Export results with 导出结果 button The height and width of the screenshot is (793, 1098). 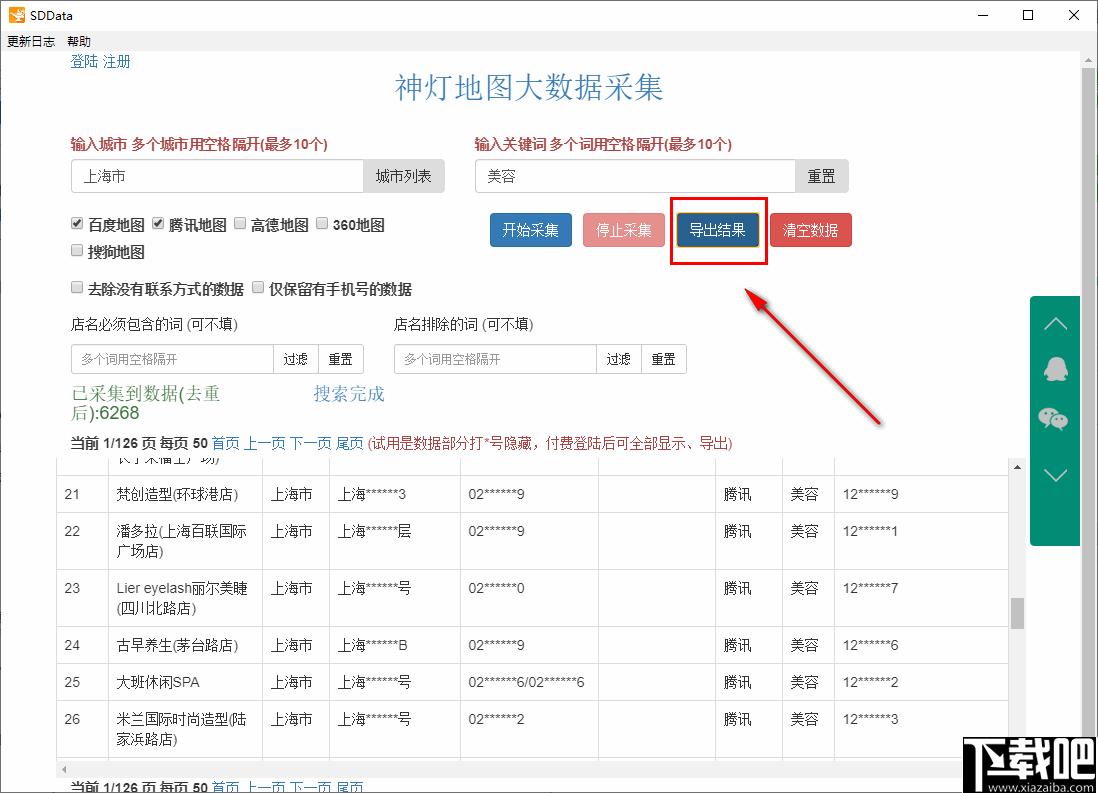[718, 230]
